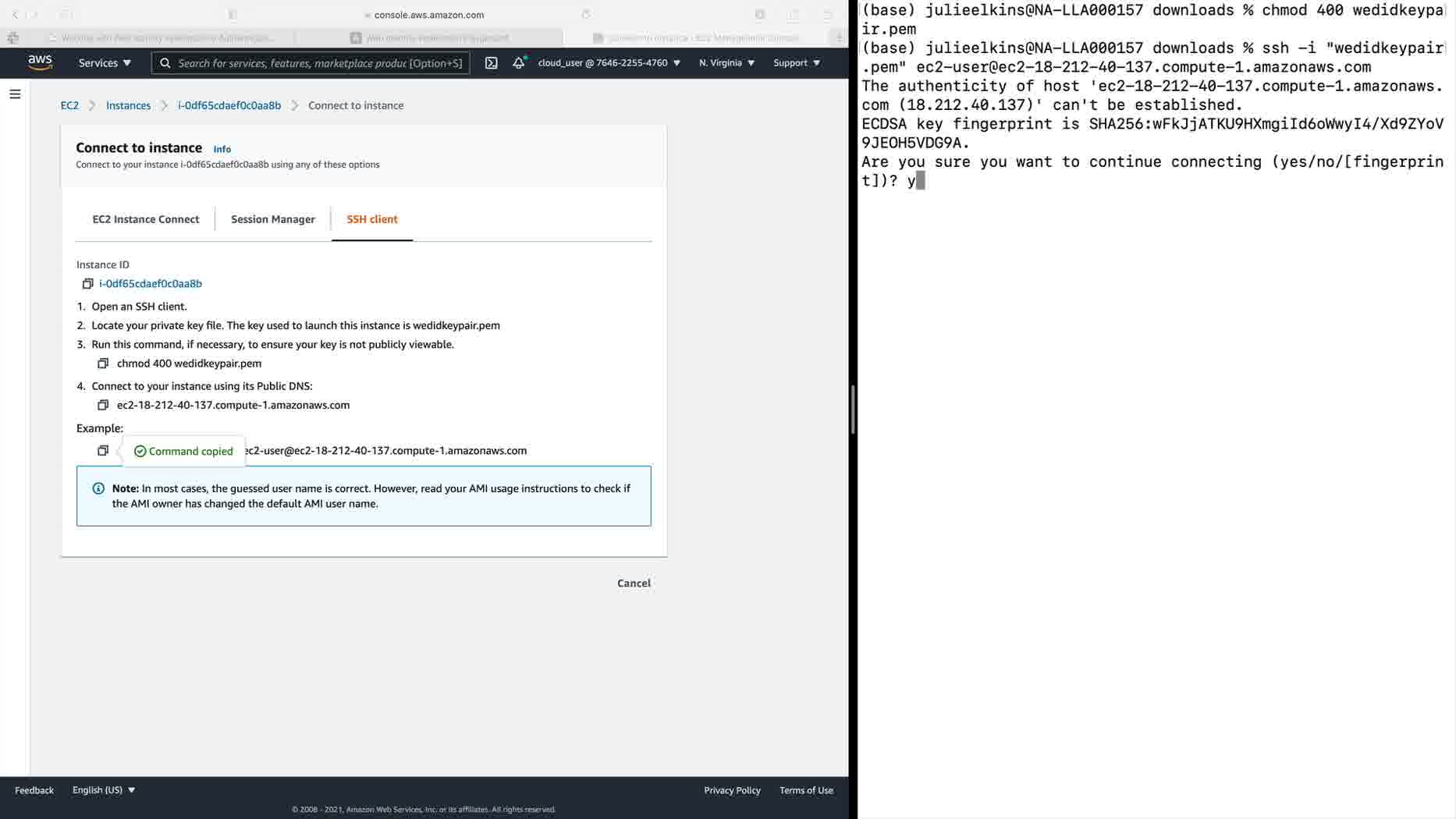Click the 'Run this command, if necessary' step

tap(272, 344)
